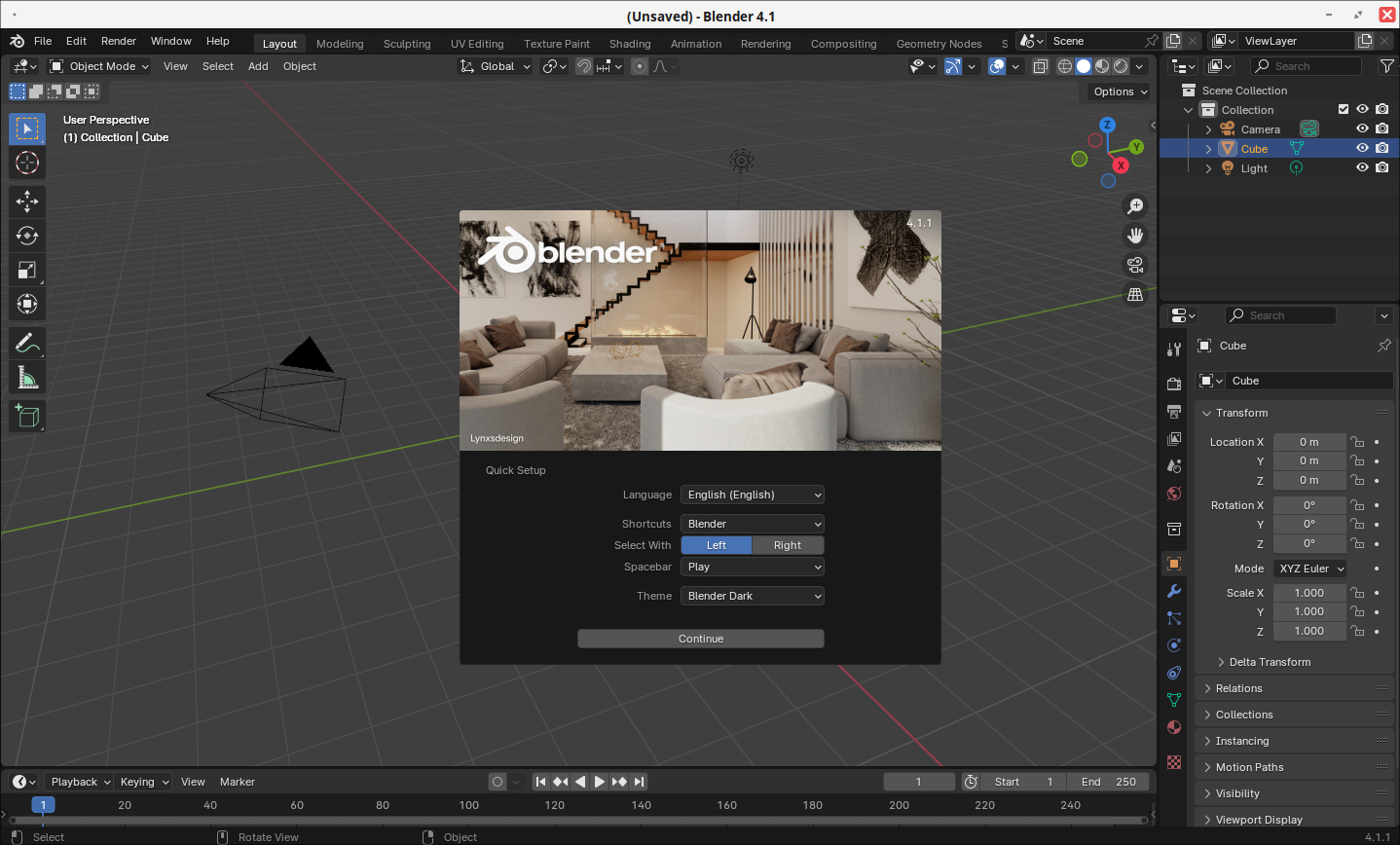This screenshot has width=1400, height=845.
Task: Lock the Location X property
Action: pyautogui.click(x=1357, y=442)
